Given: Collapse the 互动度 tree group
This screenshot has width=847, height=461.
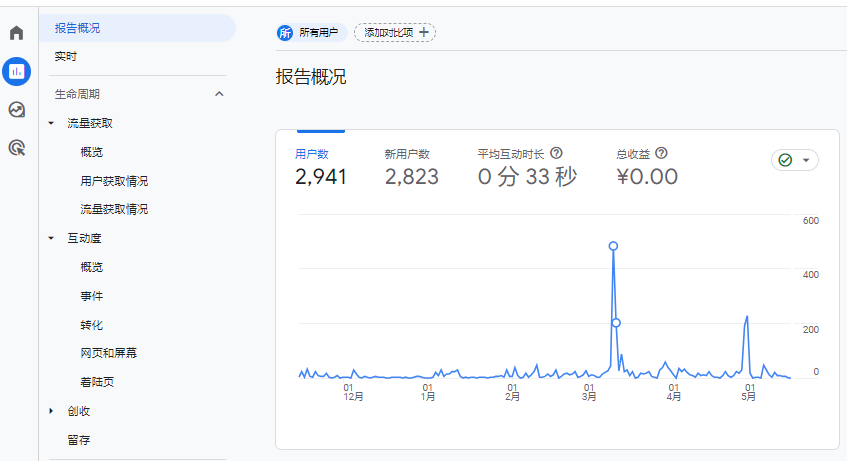Looking at the screenshot, I should coord(52,238).
